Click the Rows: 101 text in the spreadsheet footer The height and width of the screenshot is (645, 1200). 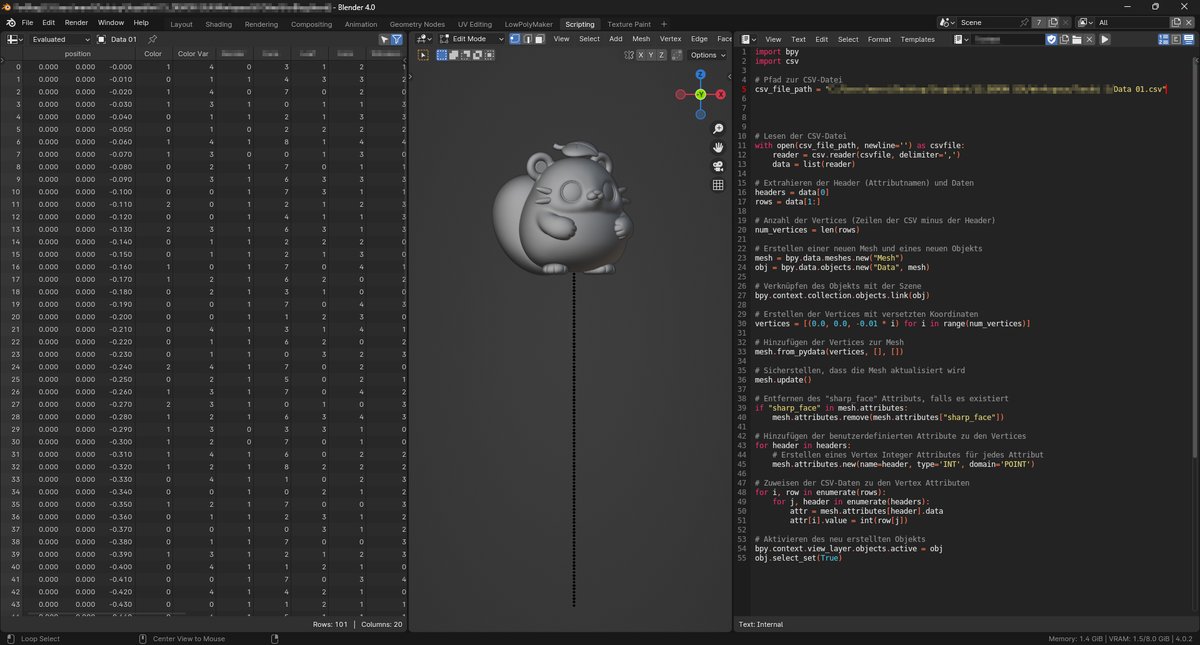331,625
